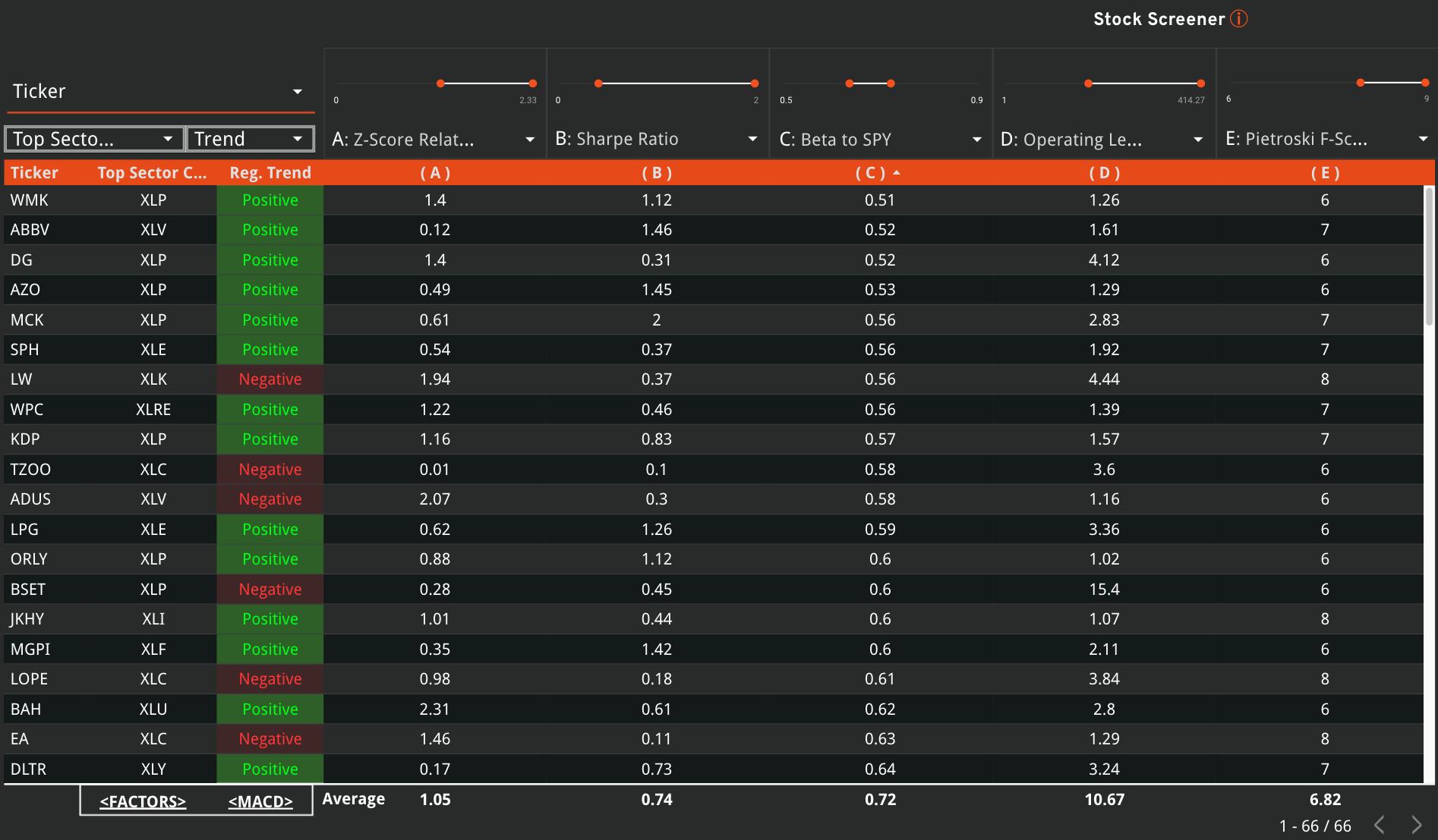Viewport: 1438px width, 840px height.
Task: Sort by the Ticker column header
Action: click(x=34, y=173)
